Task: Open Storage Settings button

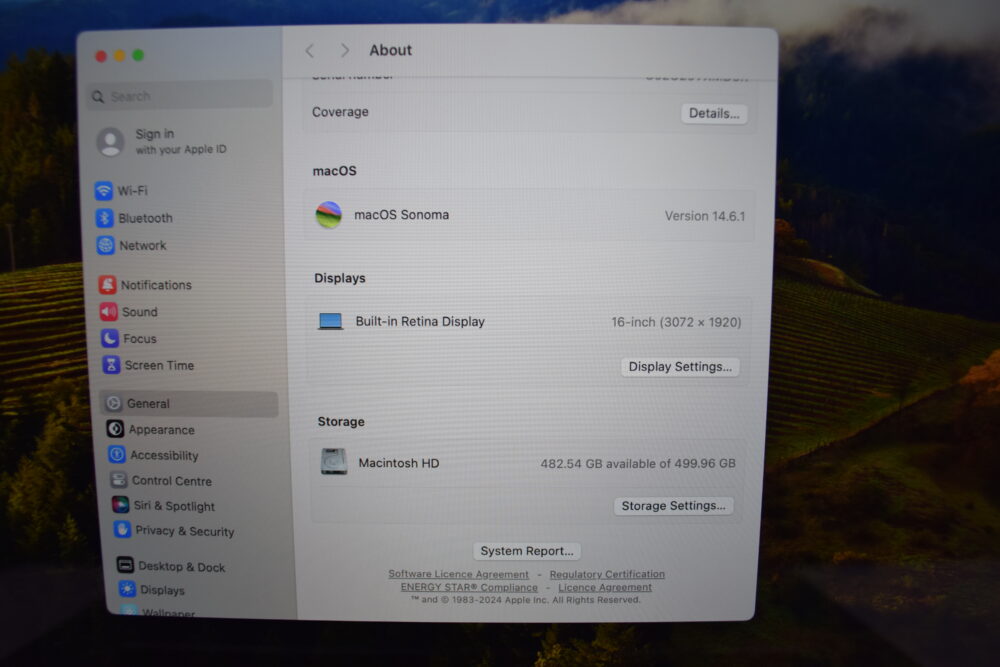Action: point(673,506)
